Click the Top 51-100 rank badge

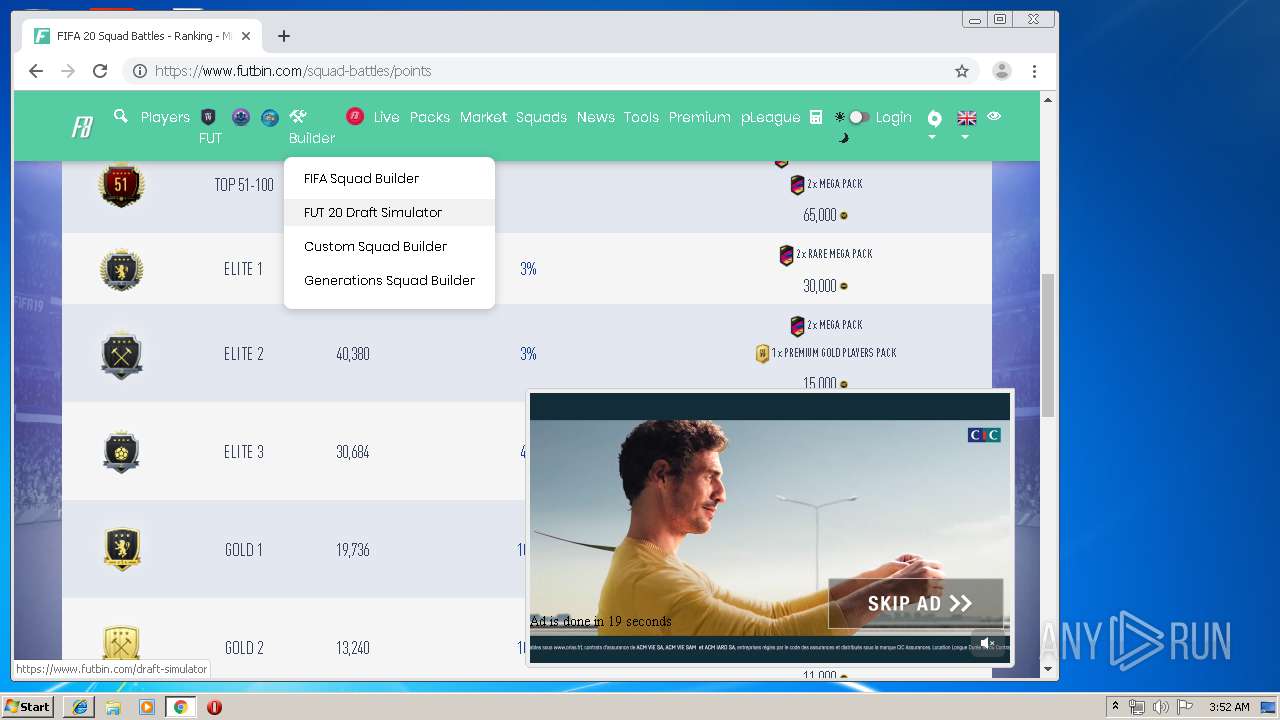tap(121, 185)
